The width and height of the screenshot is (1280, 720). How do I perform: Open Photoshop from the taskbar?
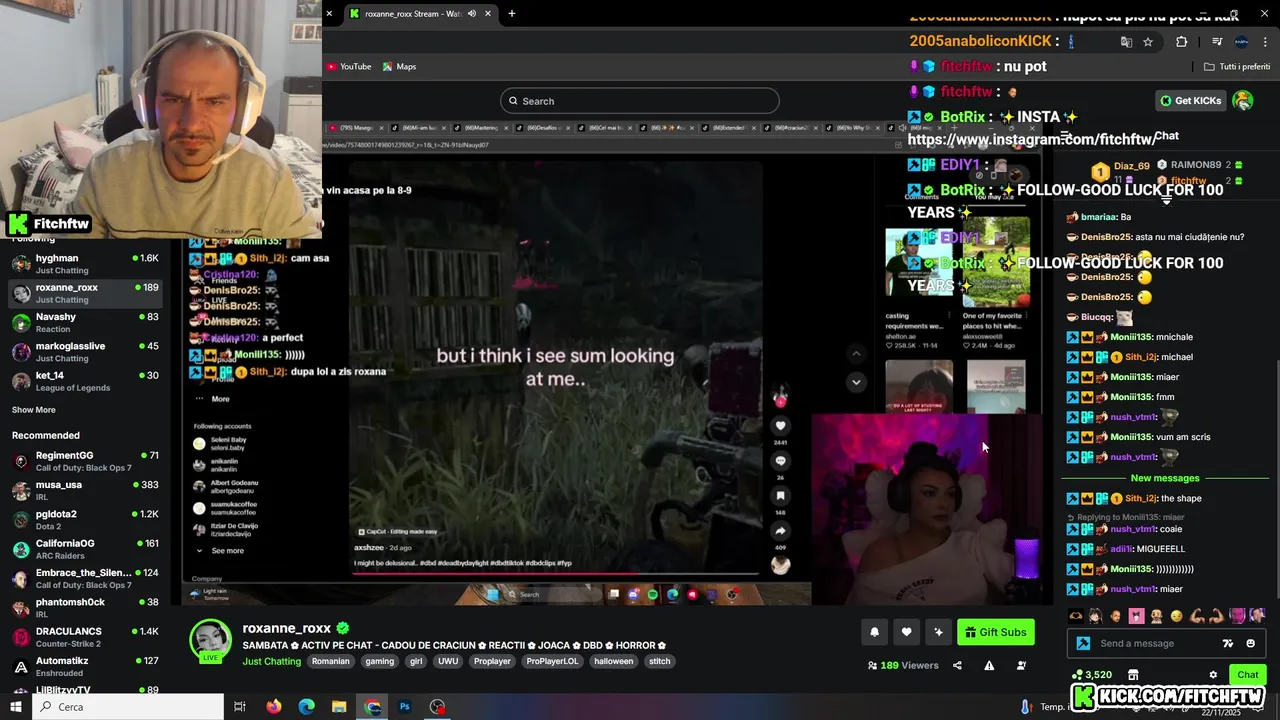pyautogui.click(x=405, y=707)
